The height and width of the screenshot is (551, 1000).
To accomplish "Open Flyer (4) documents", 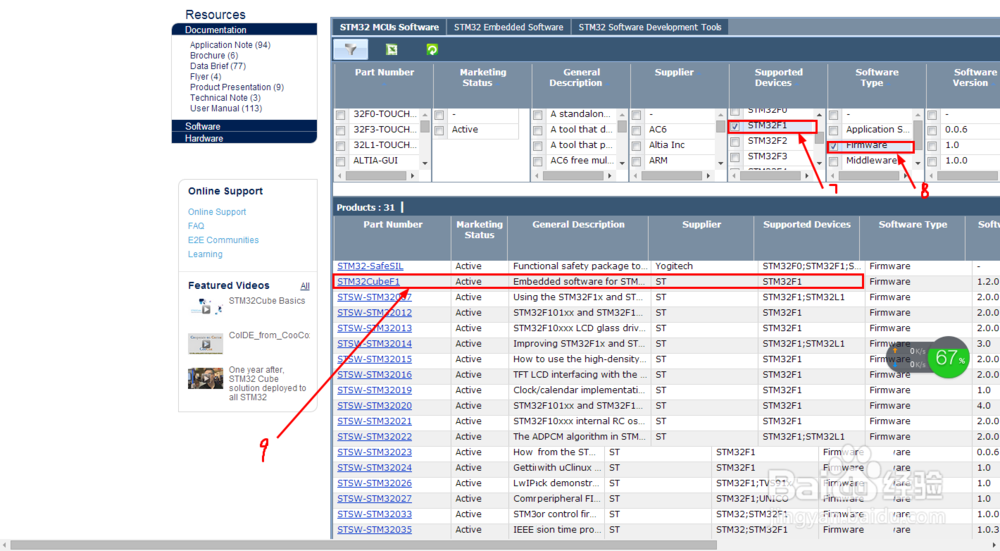I will pyautogui.click(x=205, y=77).
